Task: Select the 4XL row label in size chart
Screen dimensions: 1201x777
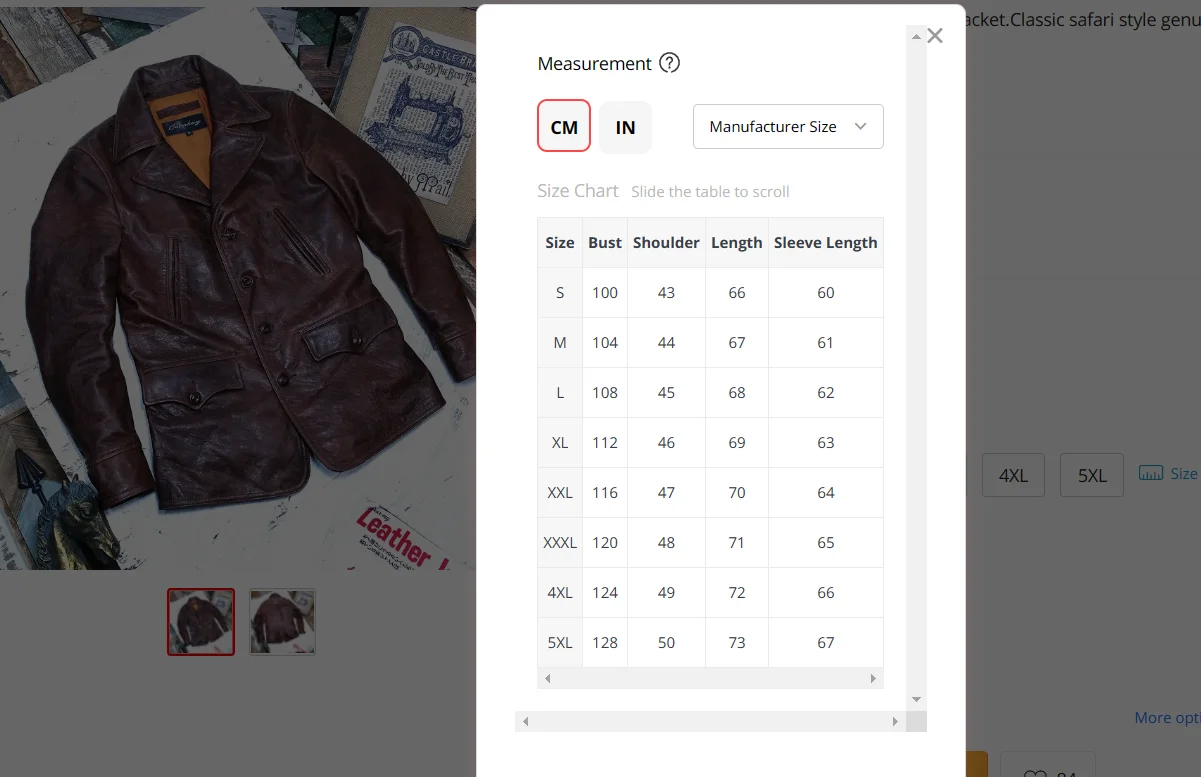Action: (560, 593)
